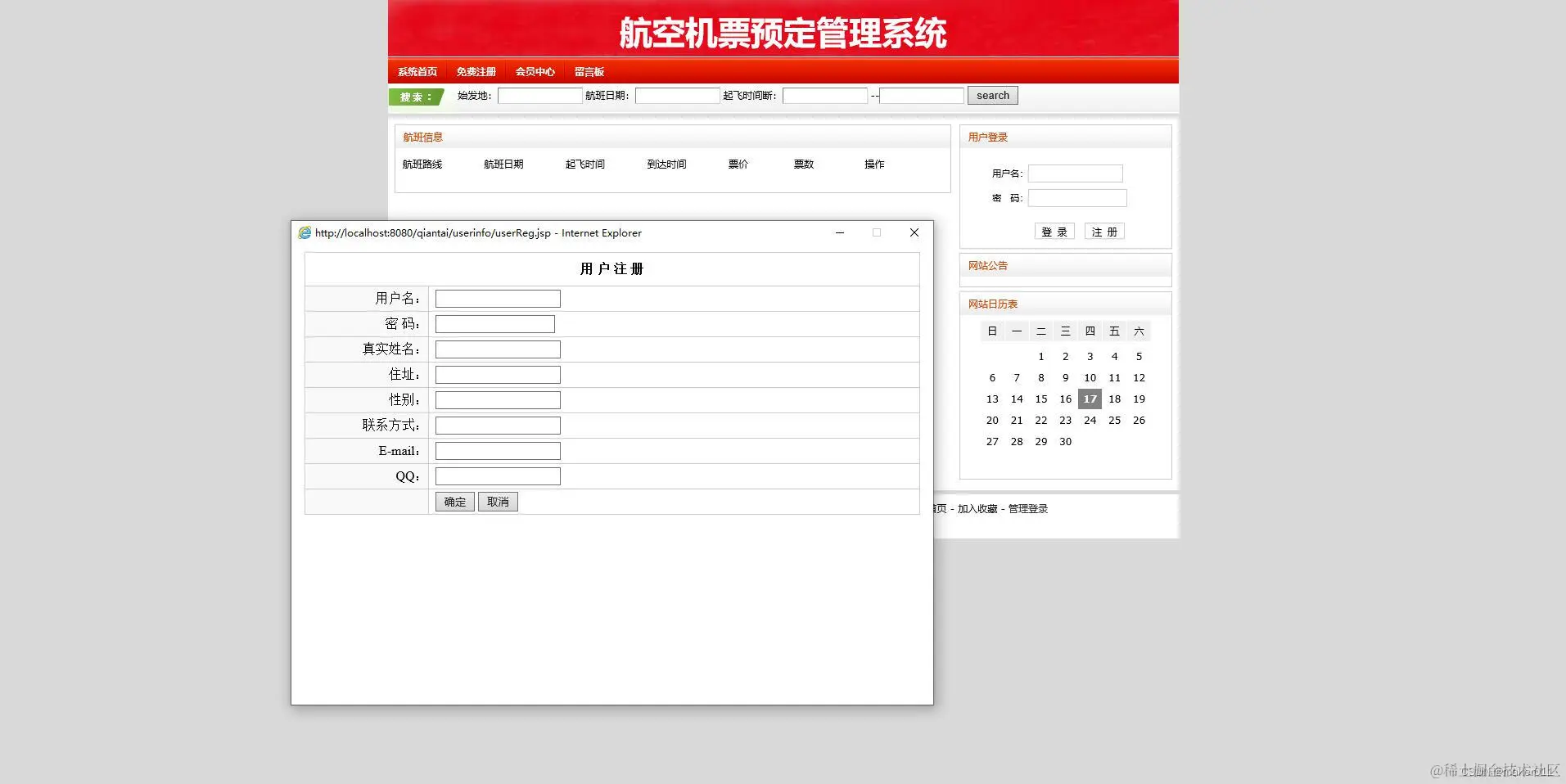Click the E-mail field in registration form
1566x784 pixels.
pyautogui.click(x=497, y=450)
